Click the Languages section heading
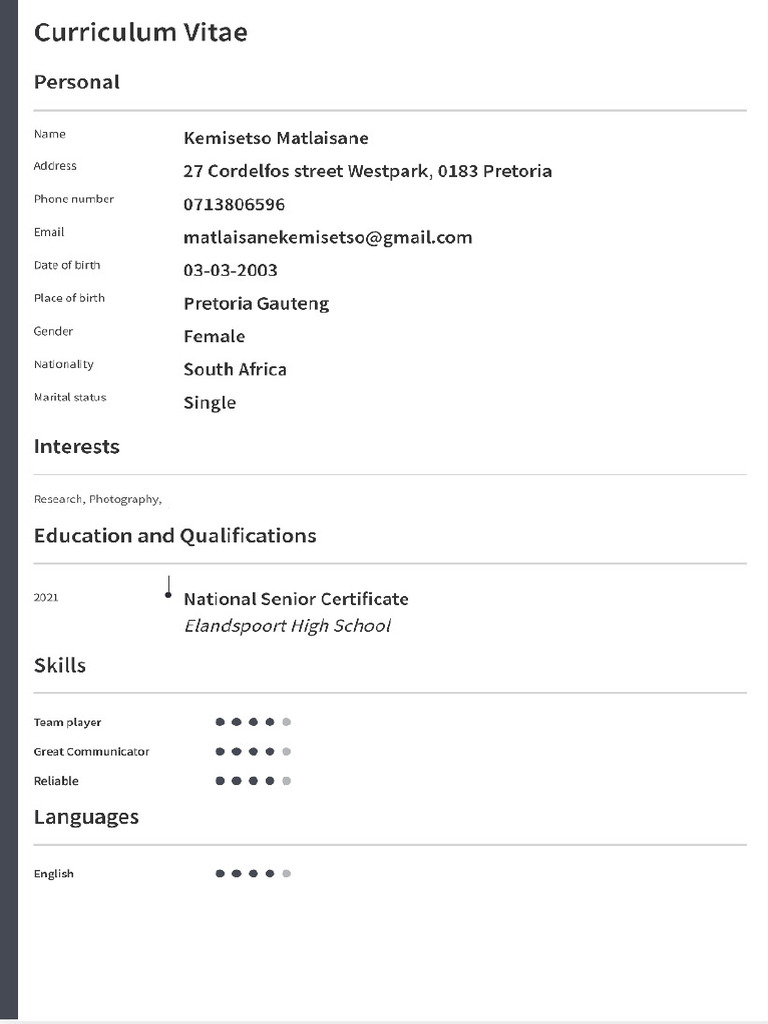Screen dimensions: 768x1024 coord(86,817)
